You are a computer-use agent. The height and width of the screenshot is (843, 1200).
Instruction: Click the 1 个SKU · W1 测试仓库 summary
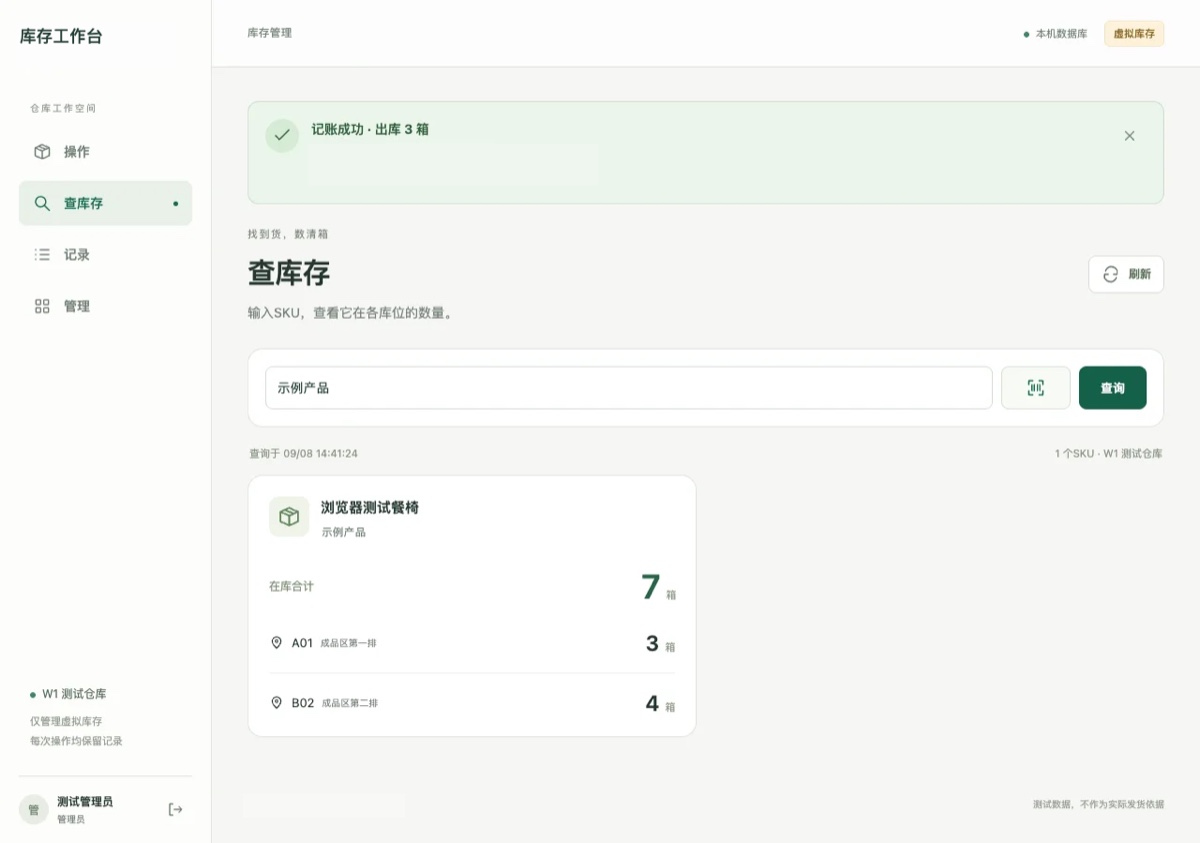click(x=1109, y=454)
